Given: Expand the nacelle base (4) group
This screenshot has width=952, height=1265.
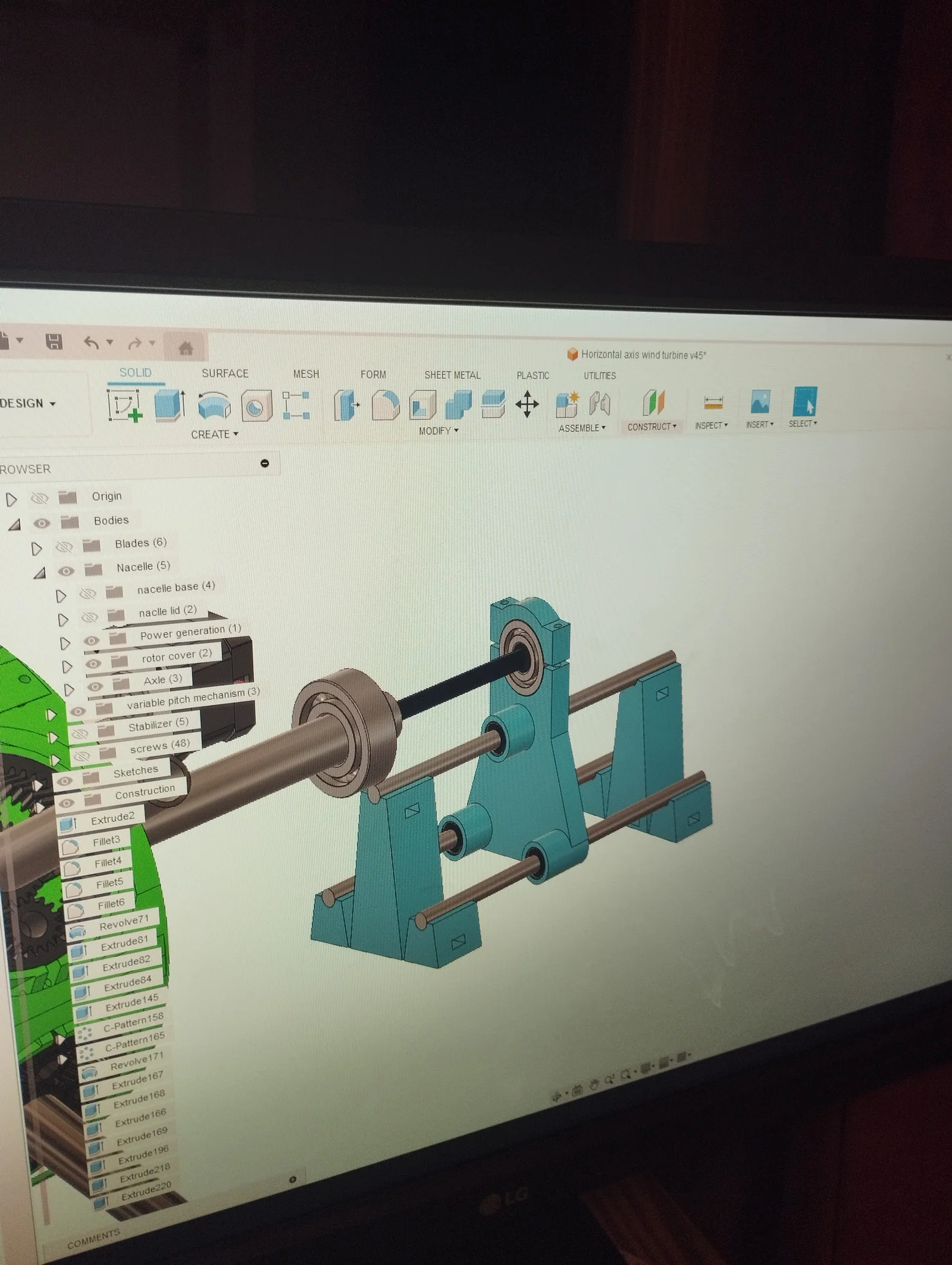Looking at the screenshot, I should tap(61, 595).
